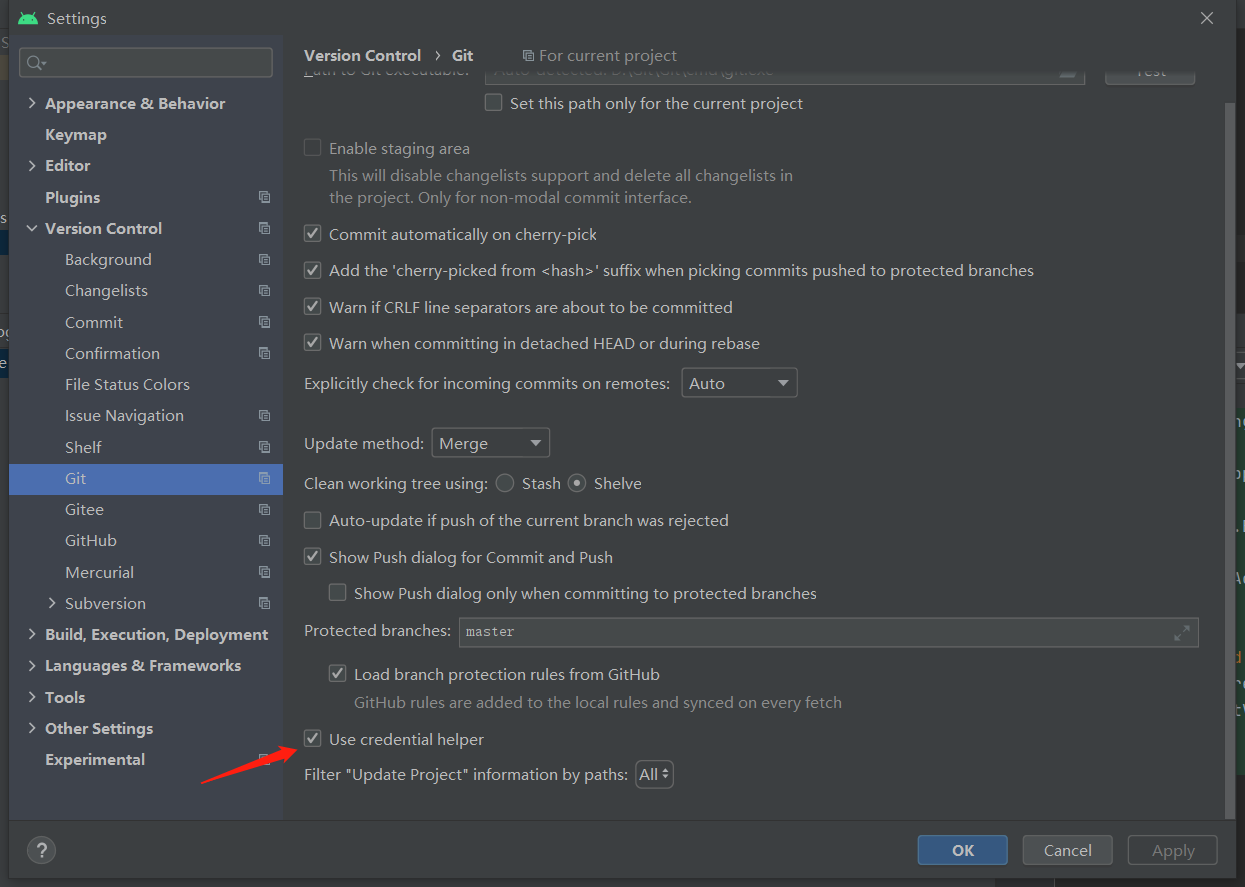Click the Apply button
The height and width of the screenshot is (887, 1245).
[1173, 850]
